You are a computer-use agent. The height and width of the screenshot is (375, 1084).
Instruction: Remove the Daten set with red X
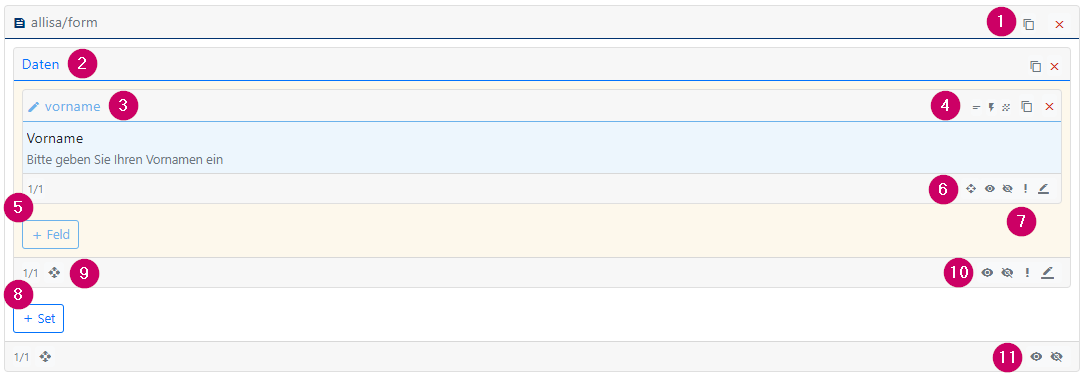pyautogui.click(x=1055, y=66)
